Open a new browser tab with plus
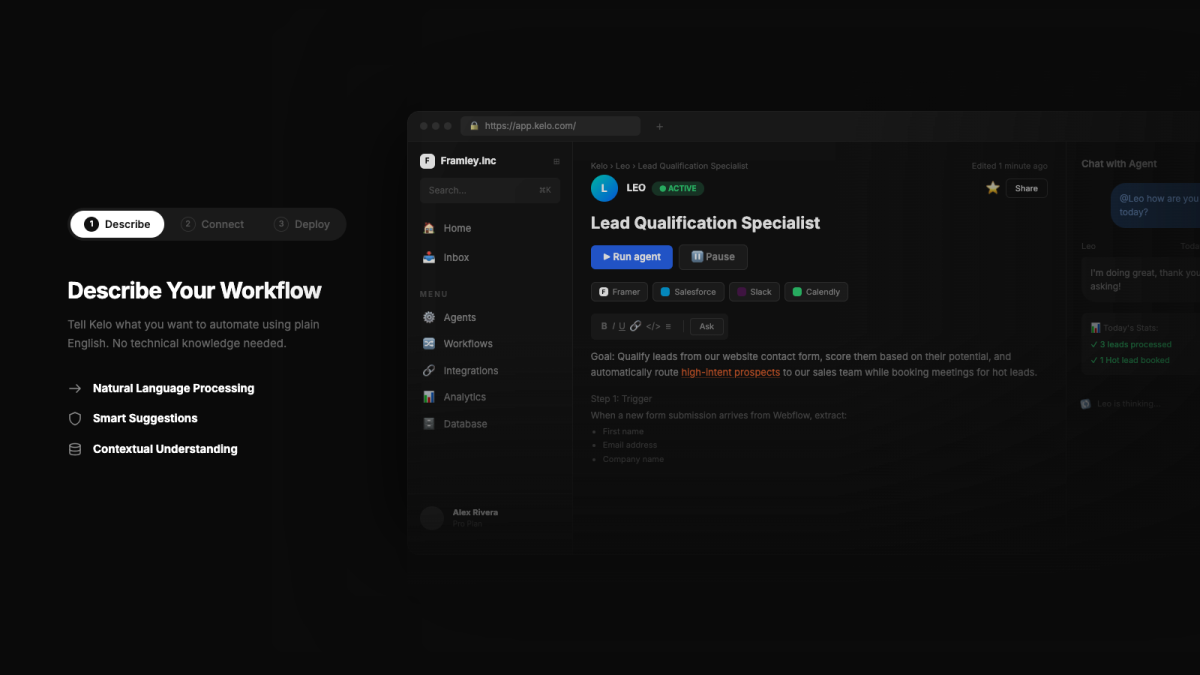This screenshot has height=675, width=1200. point(659,126)
